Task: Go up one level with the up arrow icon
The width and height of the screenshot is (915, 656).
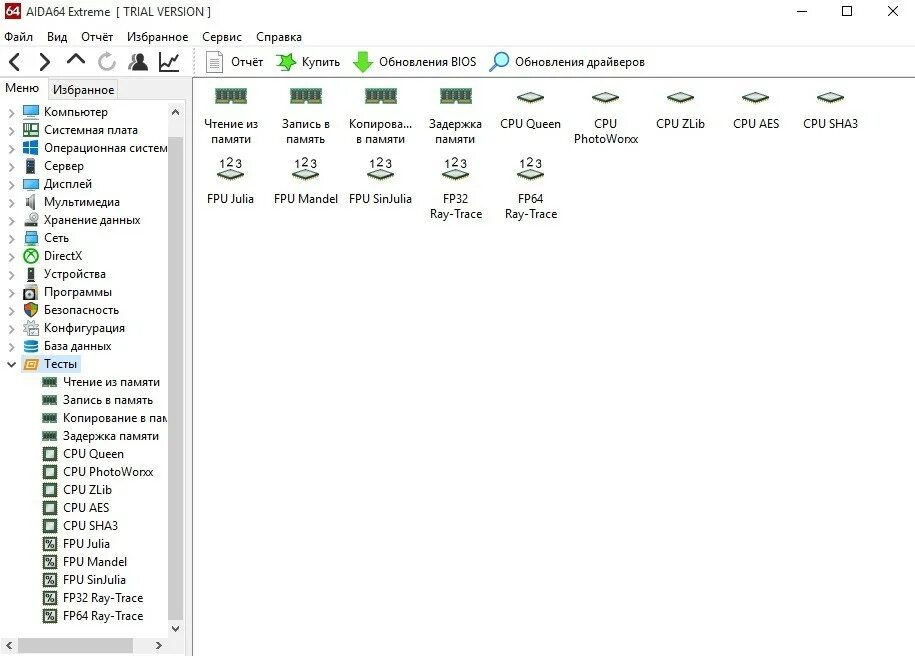Action: [76, 60]
